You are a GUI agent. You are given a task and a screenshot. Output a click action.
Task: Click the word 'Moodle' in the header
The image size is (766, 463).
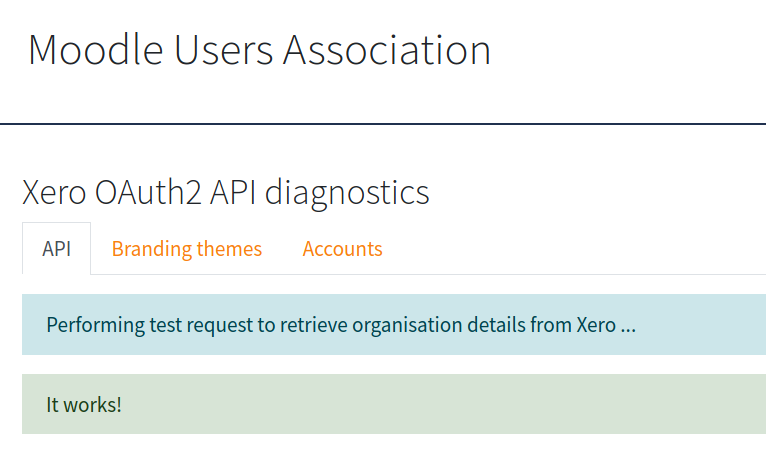pos(95,50)
